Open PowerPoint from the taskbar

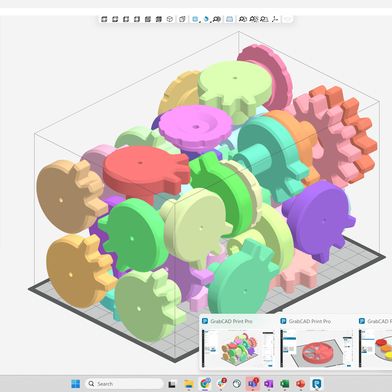[300, 384]
